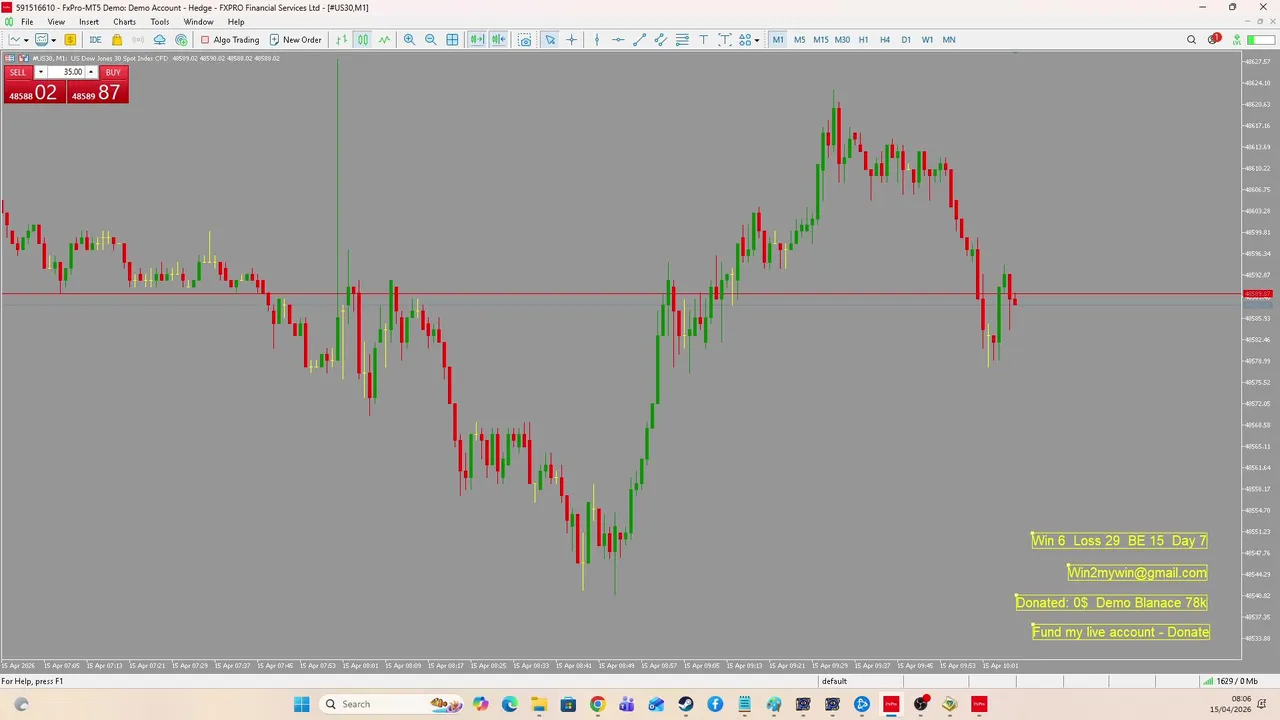Image resolution: width=1280 pixels, height=720 pixels.
Task: Open the File menu
Action: tap(27, 22)
